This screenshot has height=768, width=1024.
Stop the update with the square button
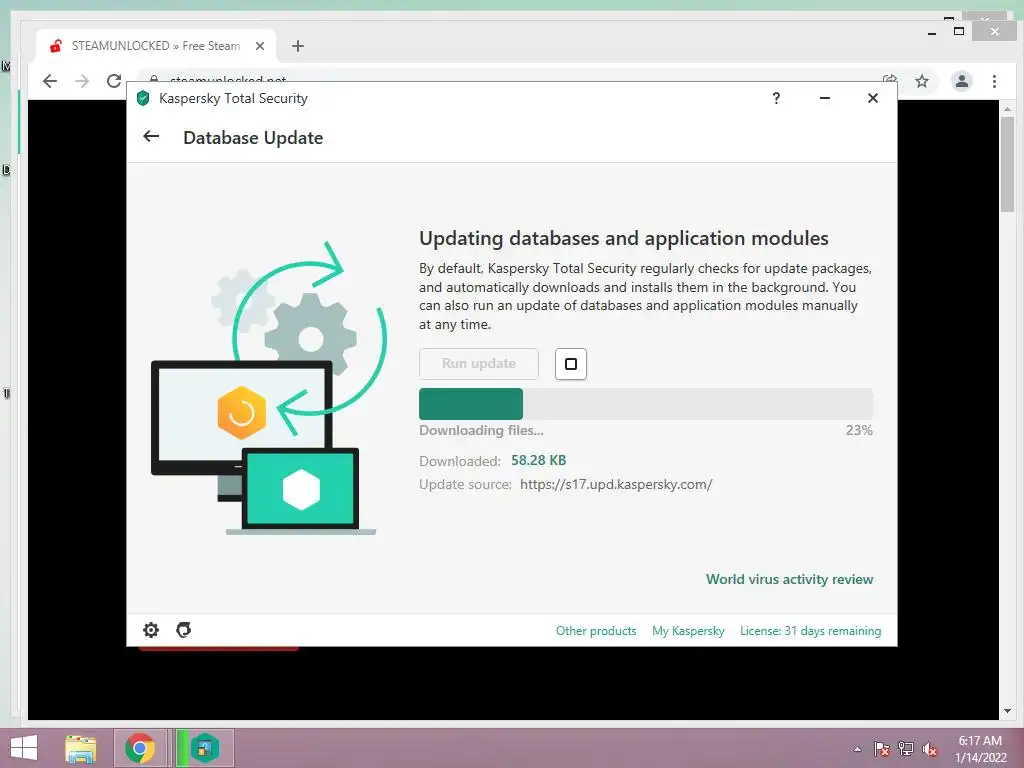pos(571,364)
